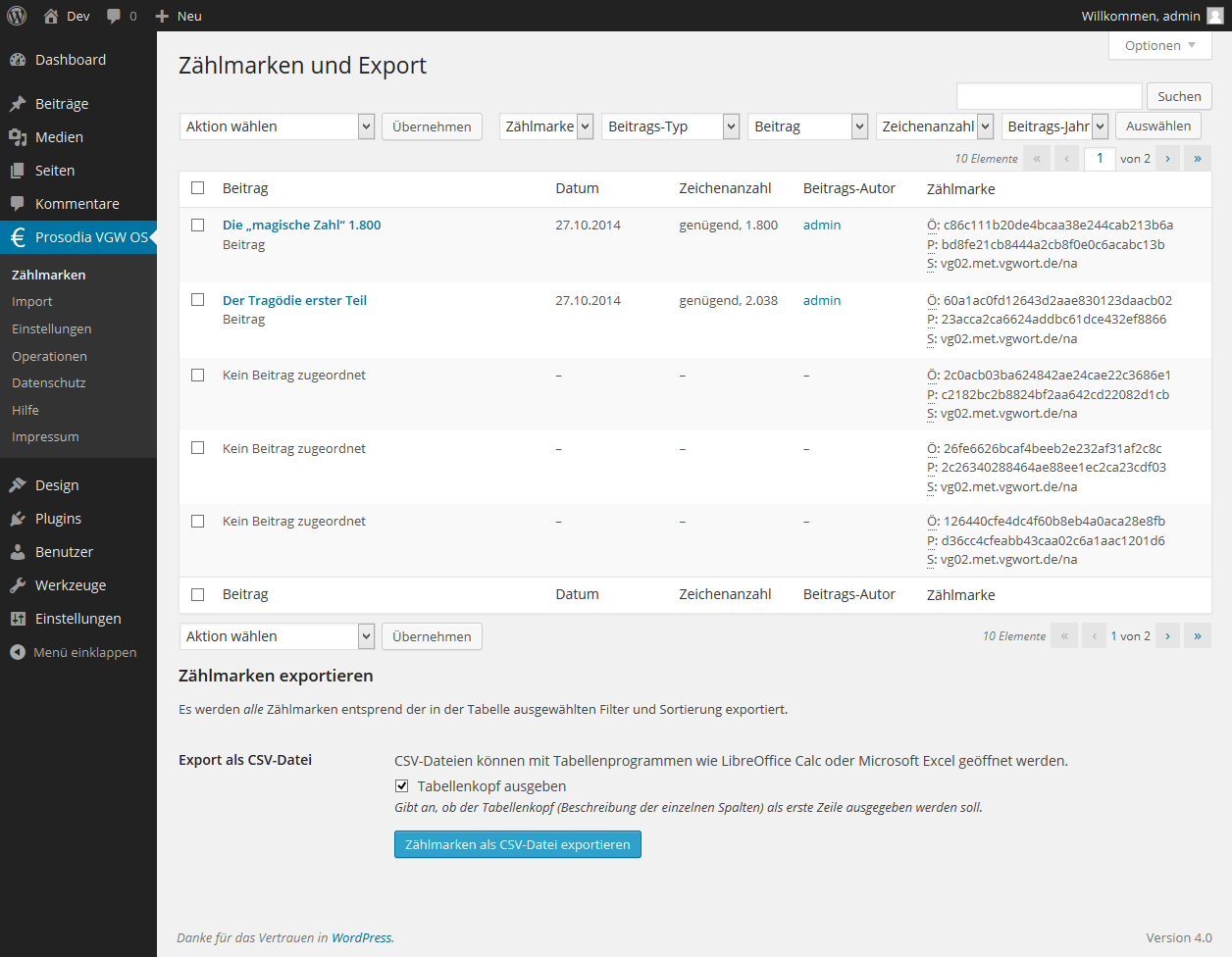
Task: Open the Dev site home icon
Action: coord(51,16)
